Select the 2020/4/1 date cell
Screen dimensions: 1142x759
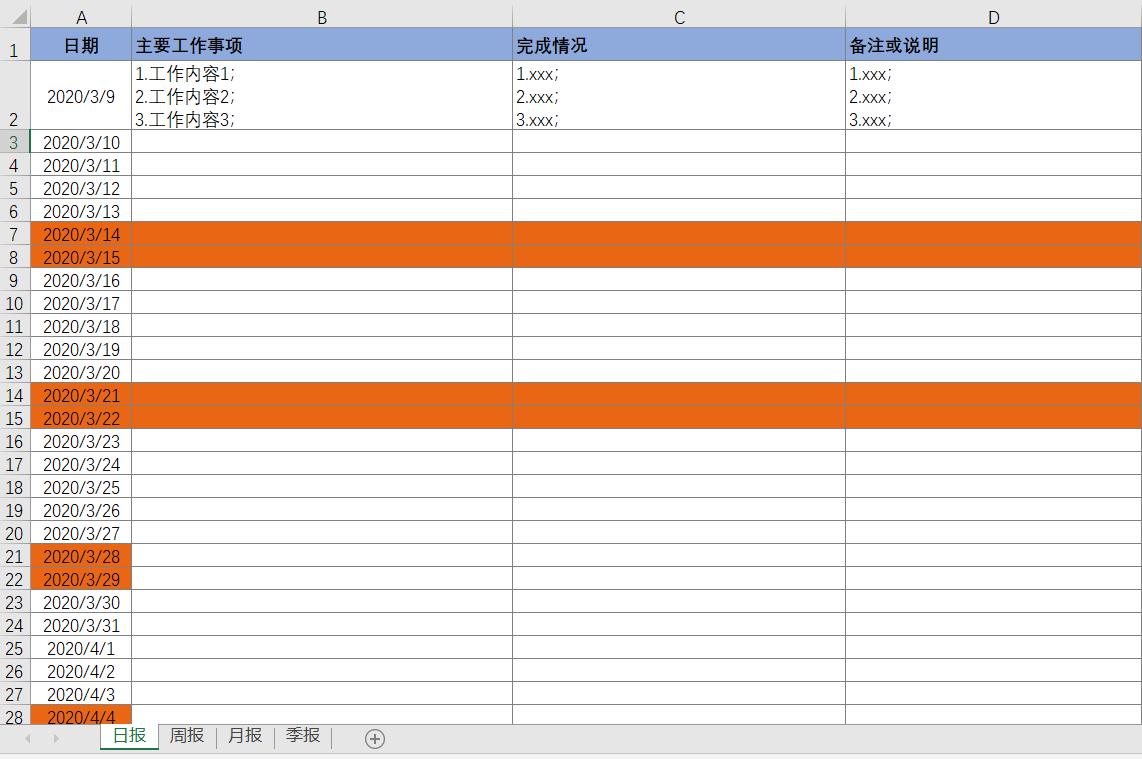click(x=81, y=648)
